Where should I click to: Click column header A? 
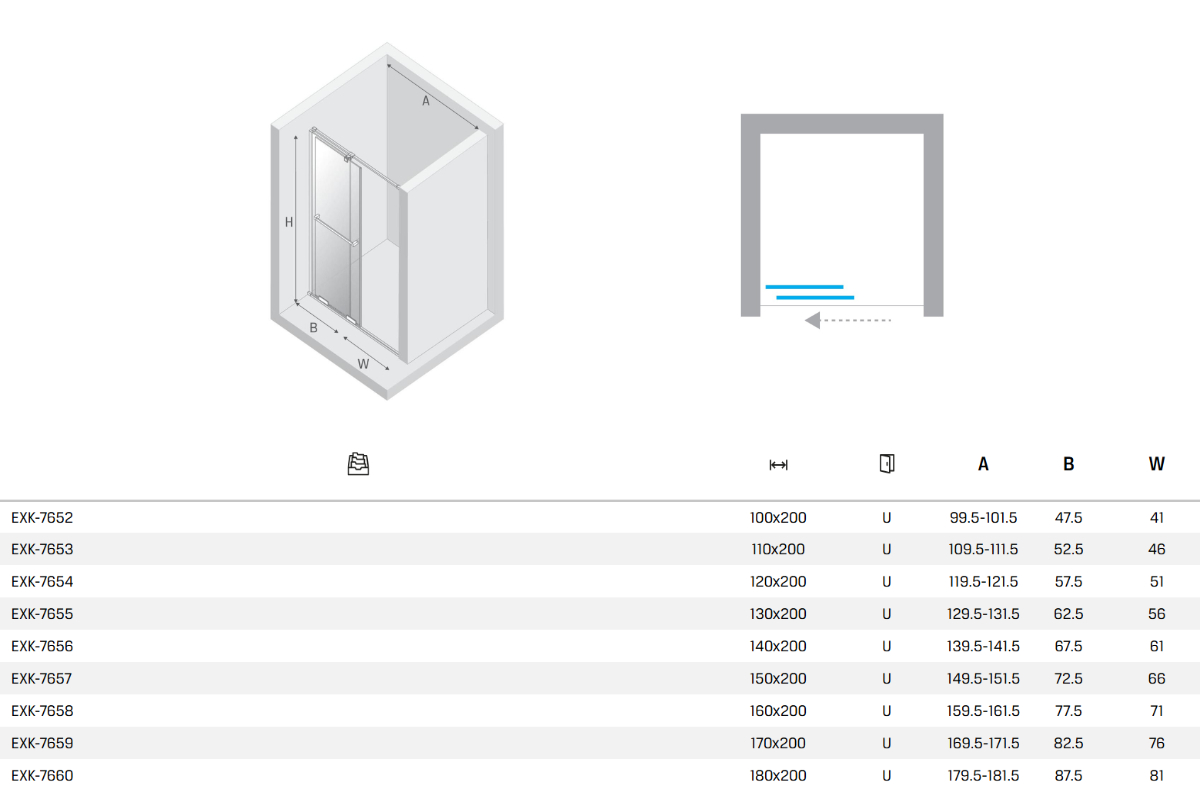(x=984, y=464)
